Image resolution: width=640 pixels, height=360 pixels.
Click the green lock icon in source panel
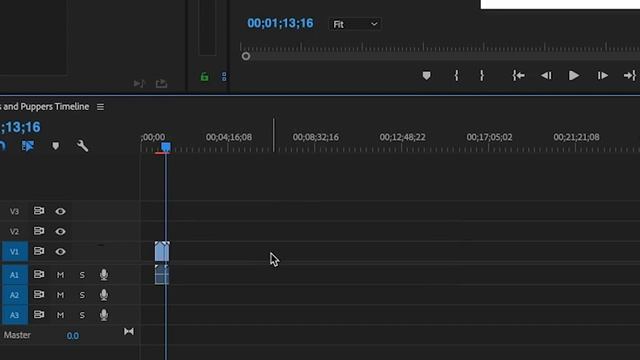pos(204,76)
